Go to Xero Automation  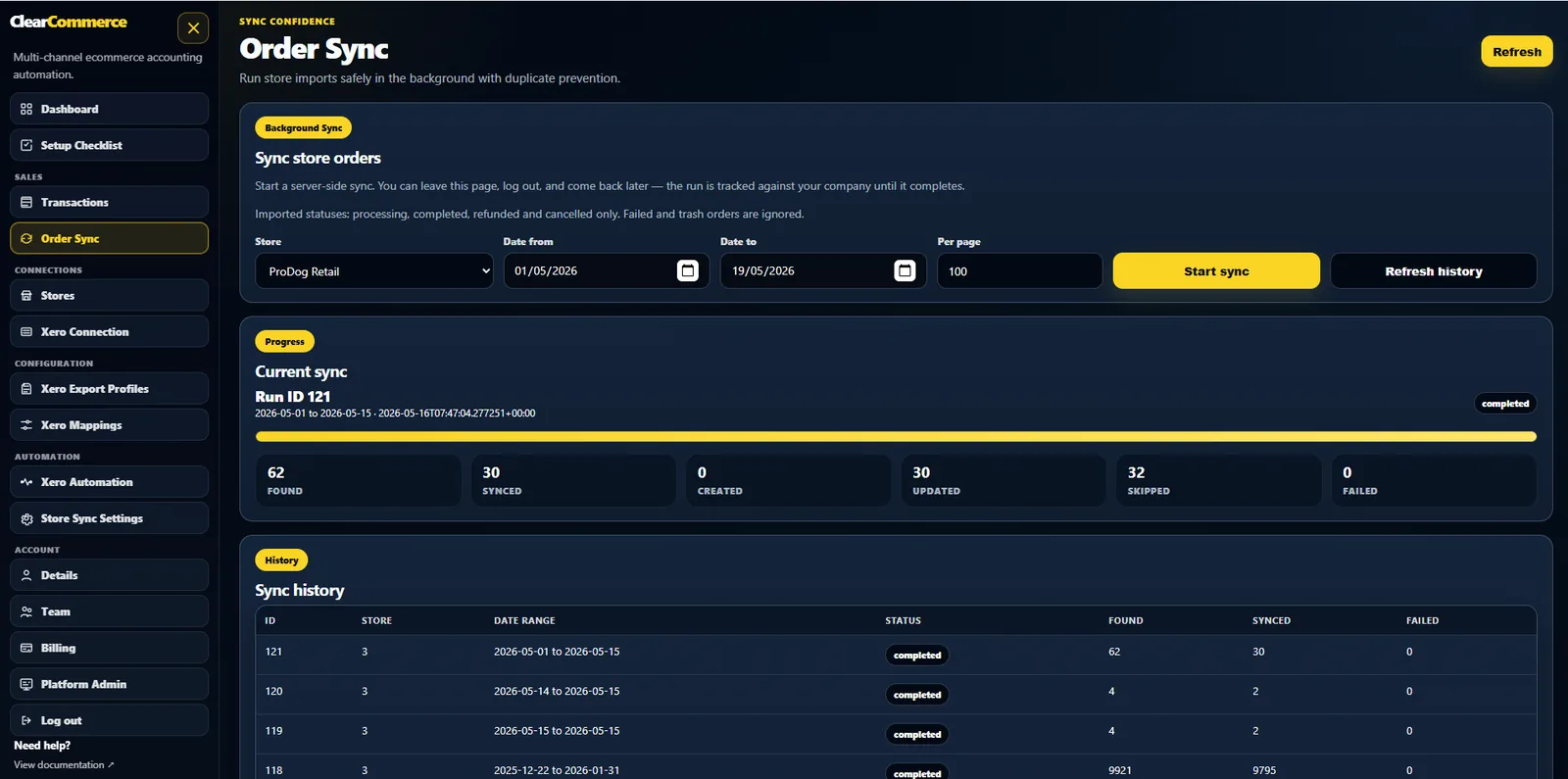coord(109,482)
